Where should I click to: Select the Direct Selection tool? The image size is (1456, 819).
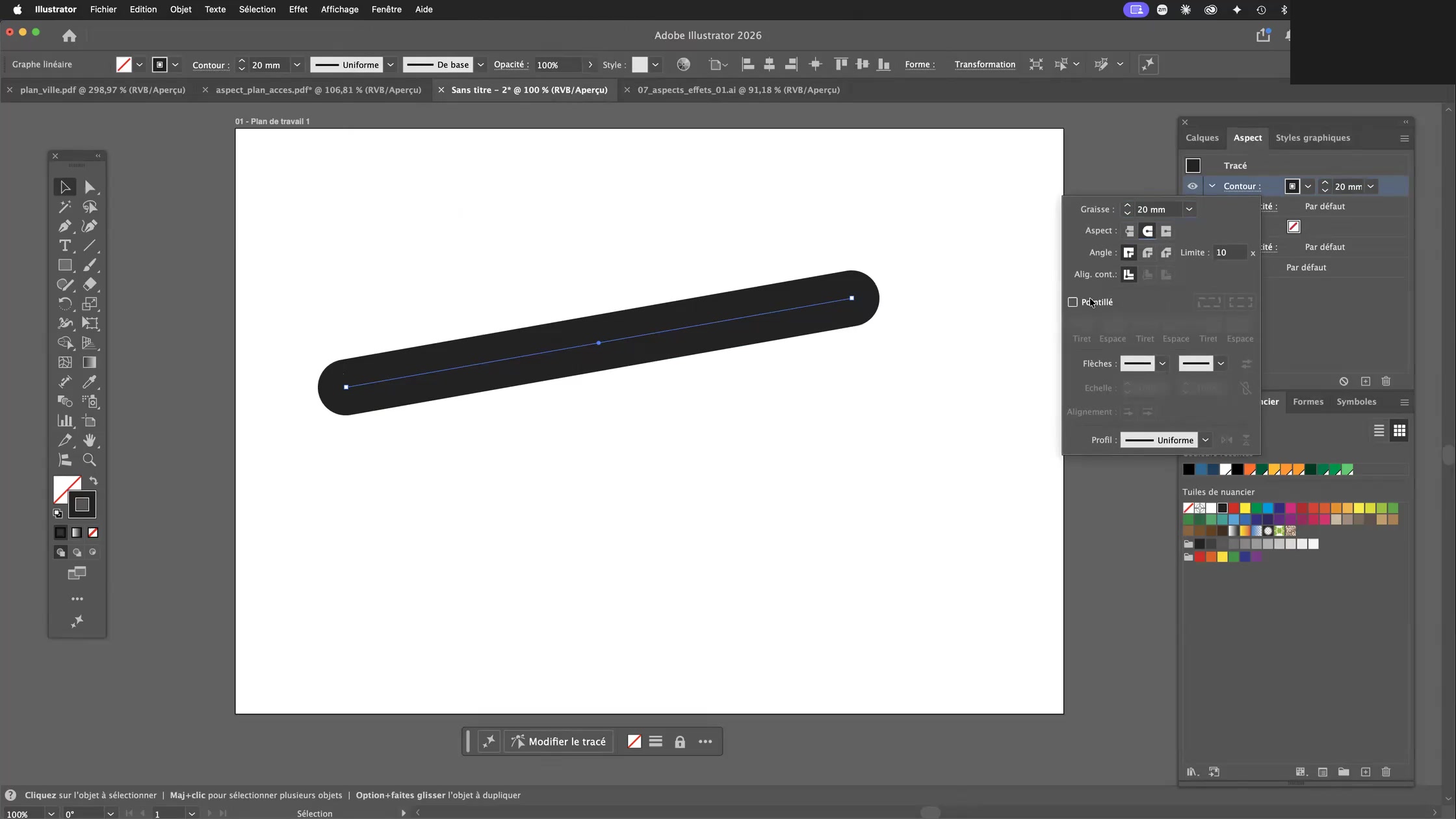[90, 188]
